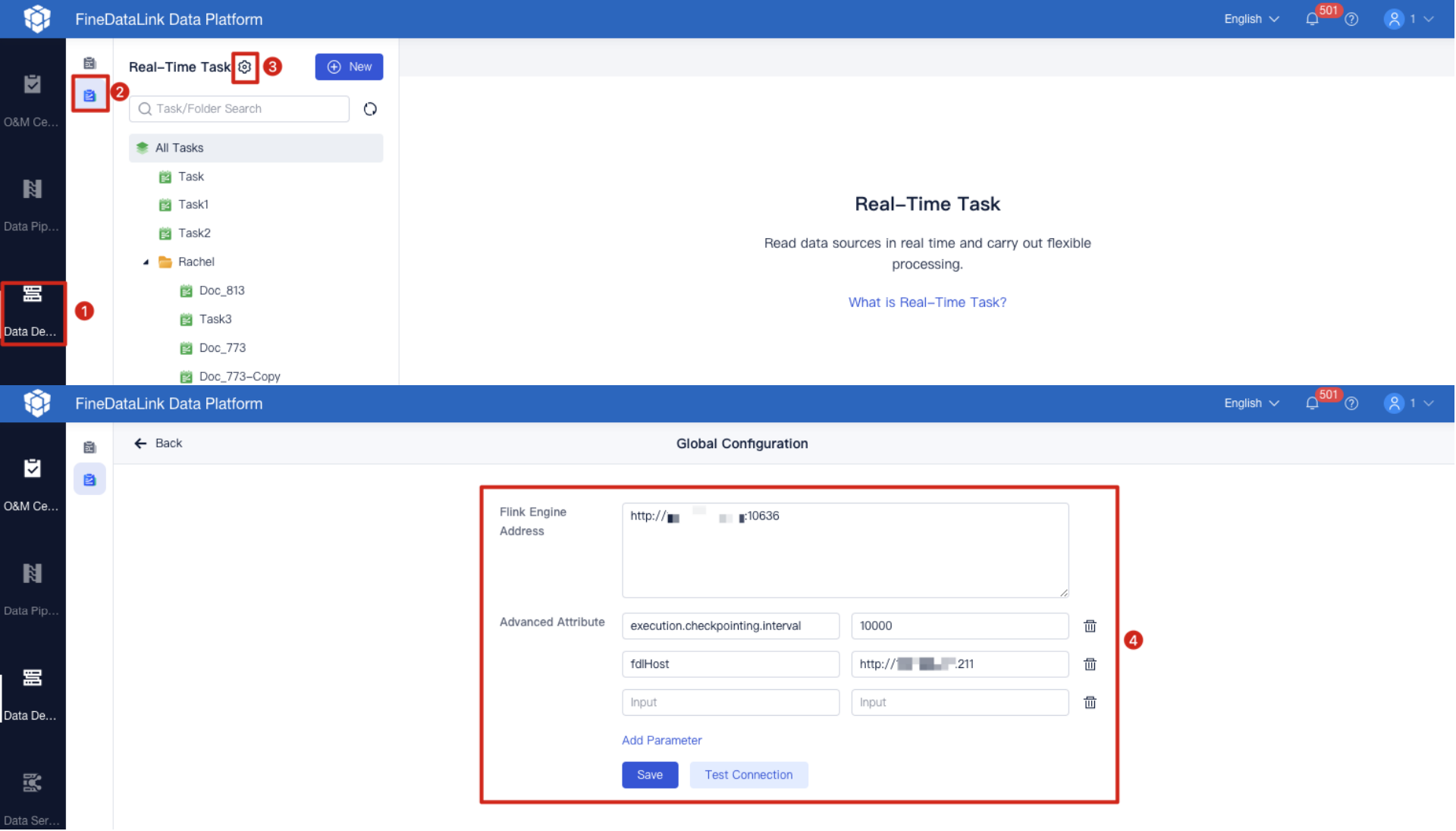Open user account menu in bottom header
Image resolution: width=1456 pixels, height=831 pixels.
pyautogui.click(x=1409, y=403)
